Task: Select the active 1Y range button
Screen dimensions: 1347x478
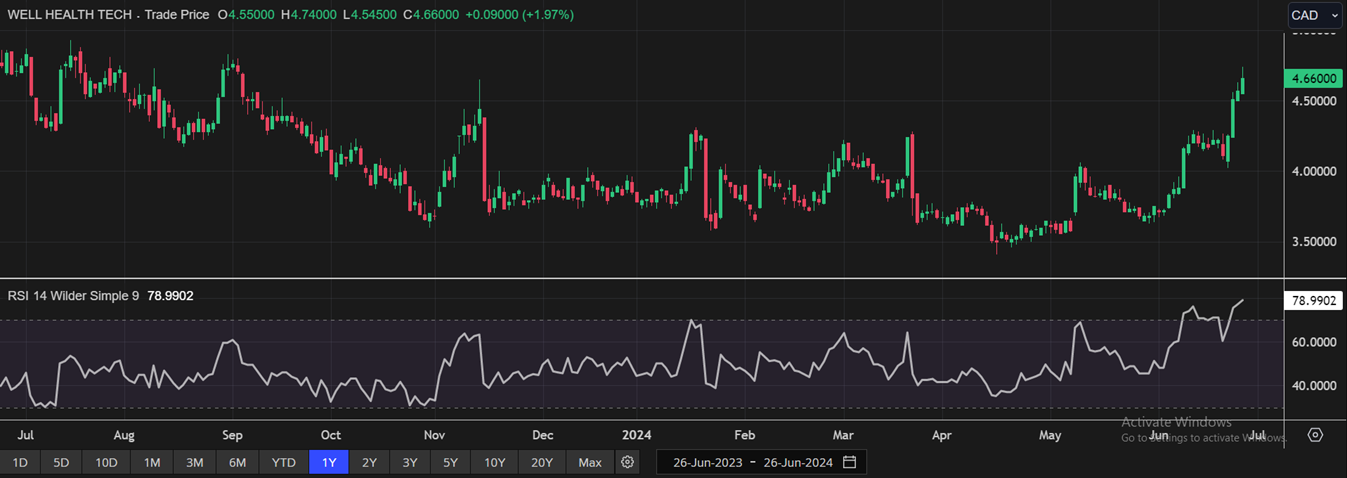Action: (329, 462)
